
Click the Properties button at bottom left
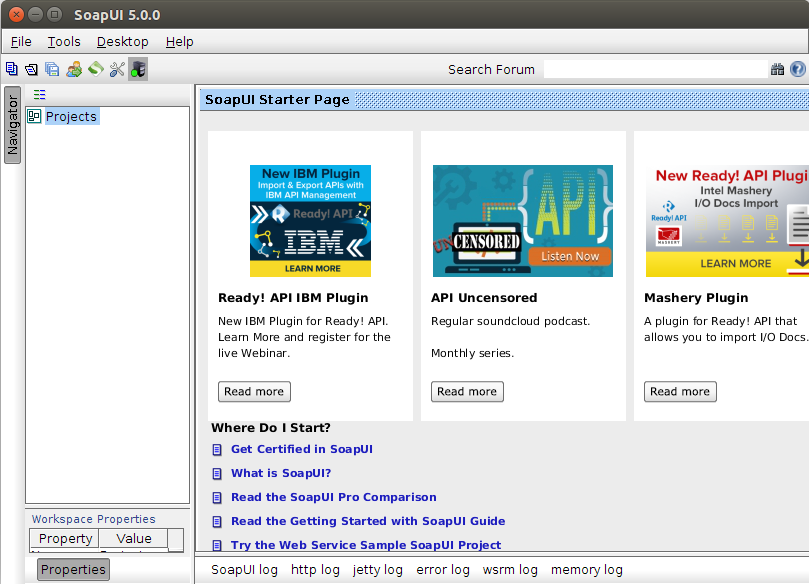pyautogui.click(x=73, y=570)
